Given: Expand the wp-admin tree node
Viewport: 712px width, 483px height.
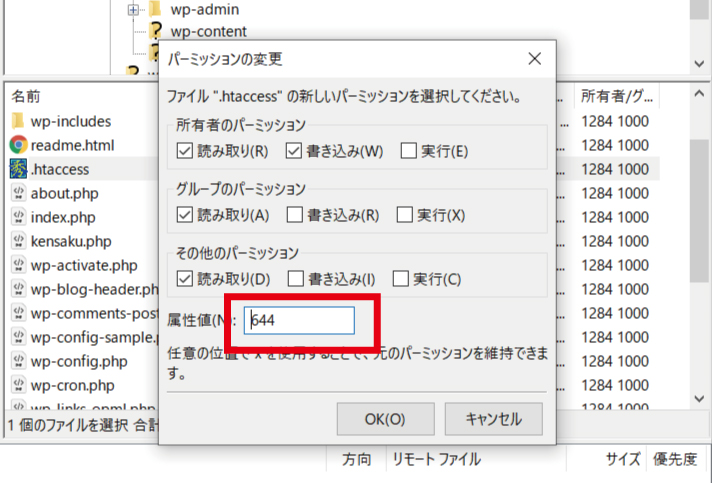Looking at the screenshot, I should point(132,9).
